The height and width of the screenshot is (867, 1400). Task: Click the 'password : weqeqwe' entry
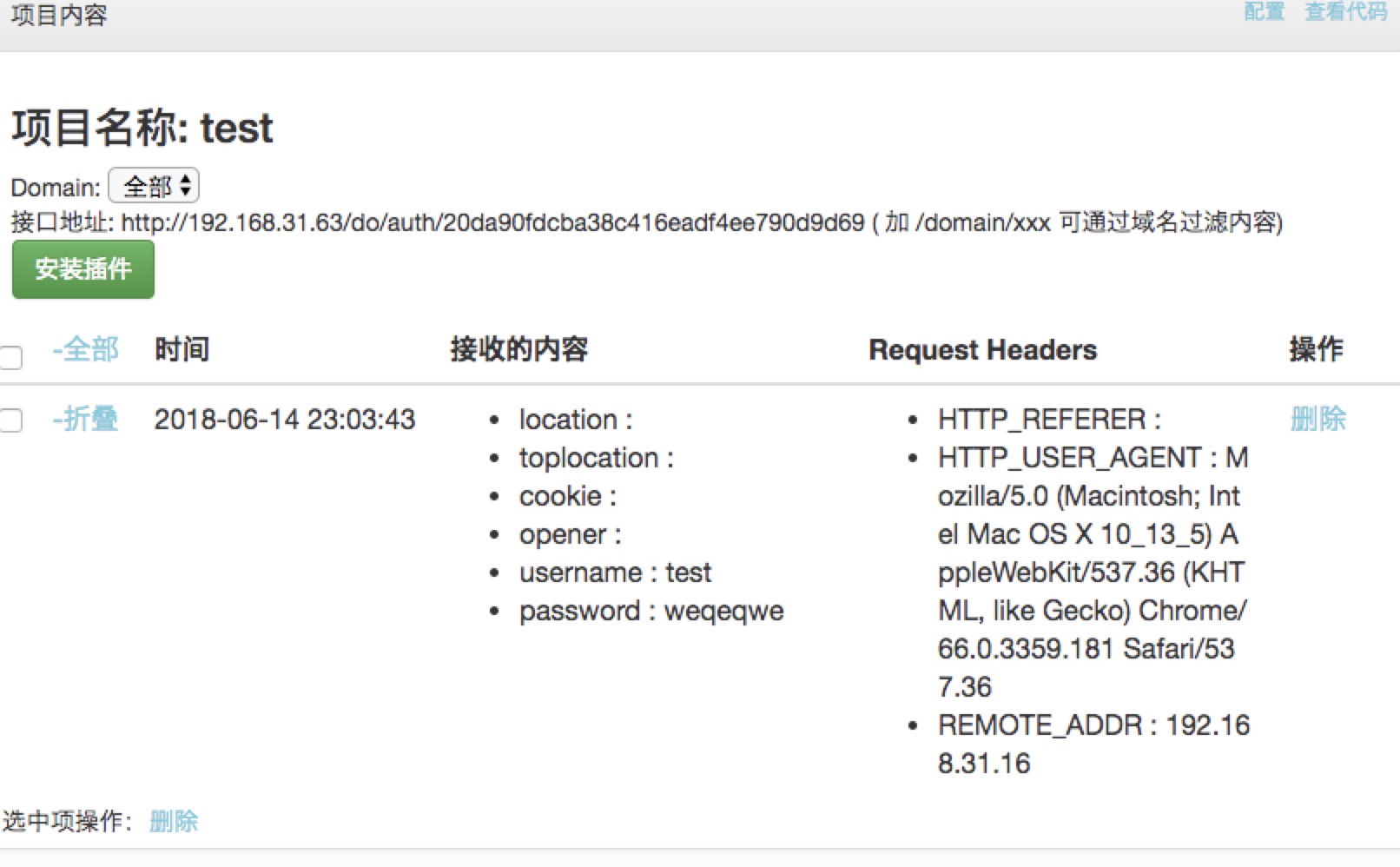point(651,612)
